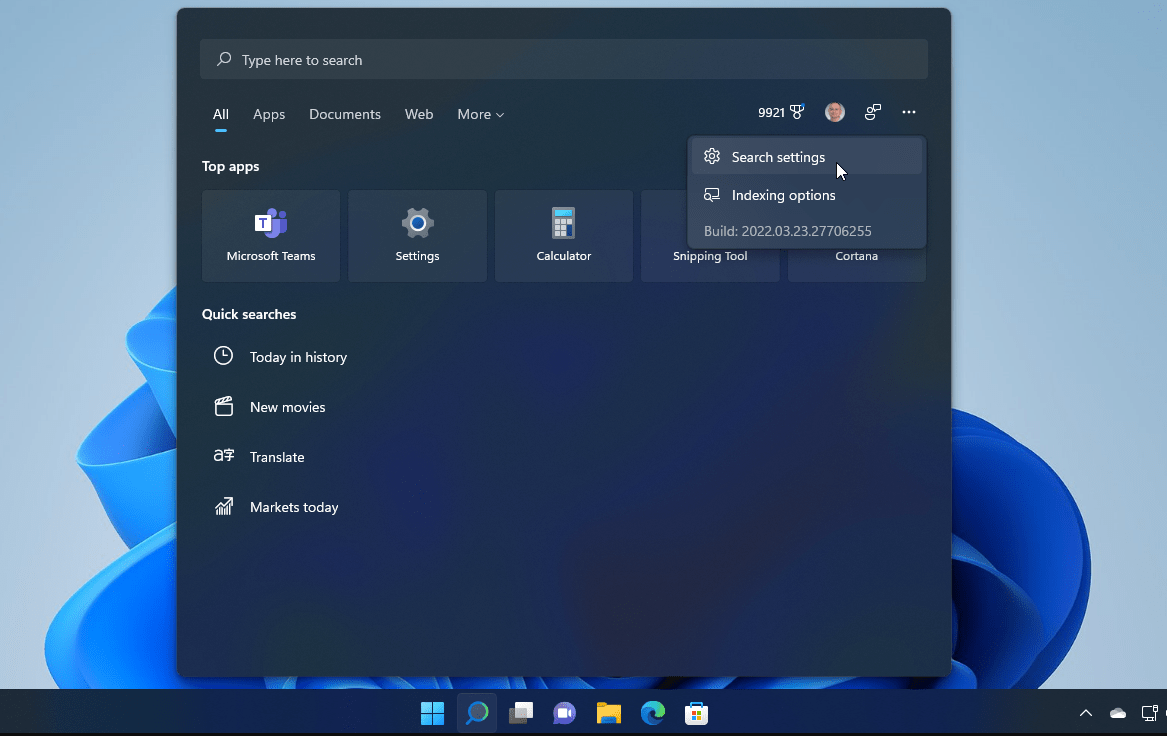Run the Translate quick search

(x=277, y=457)
